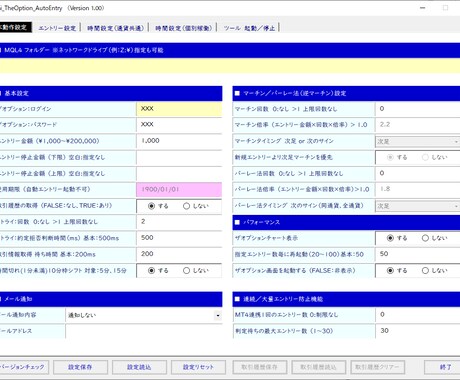The height and width of the screenshot is (380, 460).
Task: Click the ザオプション password field
Action: pyautogui.click(x=179, y=125)
